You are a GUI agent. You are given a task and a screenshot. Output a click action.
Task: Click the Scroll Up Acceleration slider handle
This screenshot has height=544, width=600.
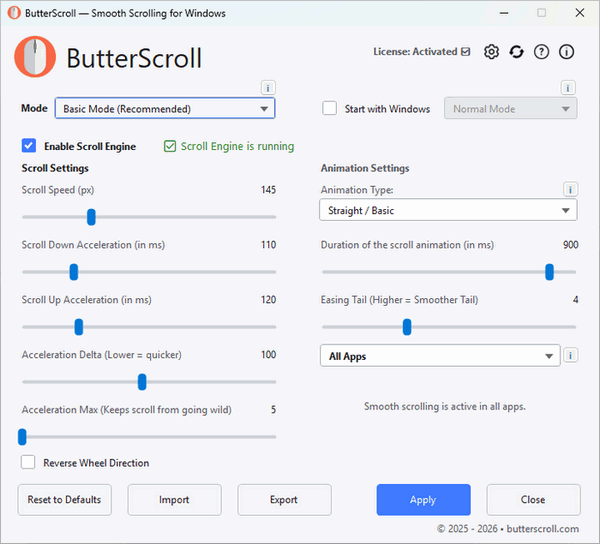[79, 327]
